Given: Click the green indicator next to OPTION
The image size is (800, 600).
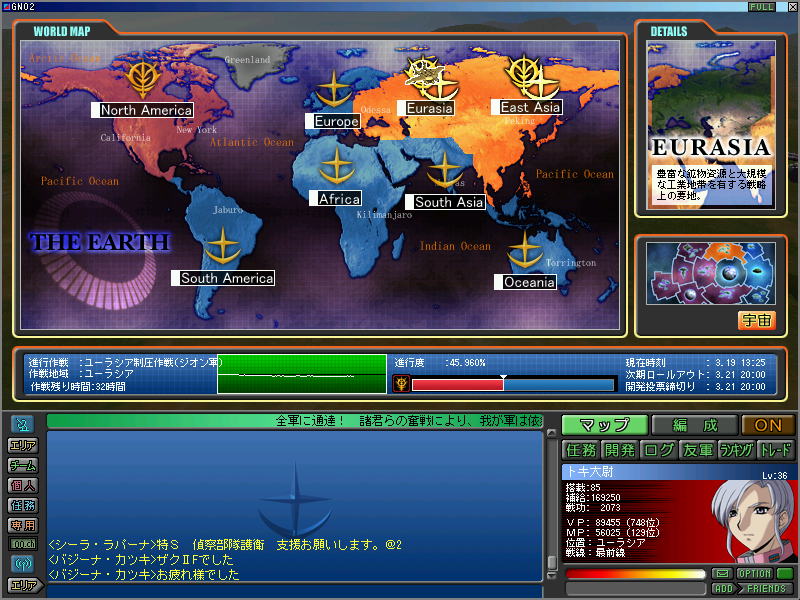Looking at the screenshot, I should pos(784,573).
